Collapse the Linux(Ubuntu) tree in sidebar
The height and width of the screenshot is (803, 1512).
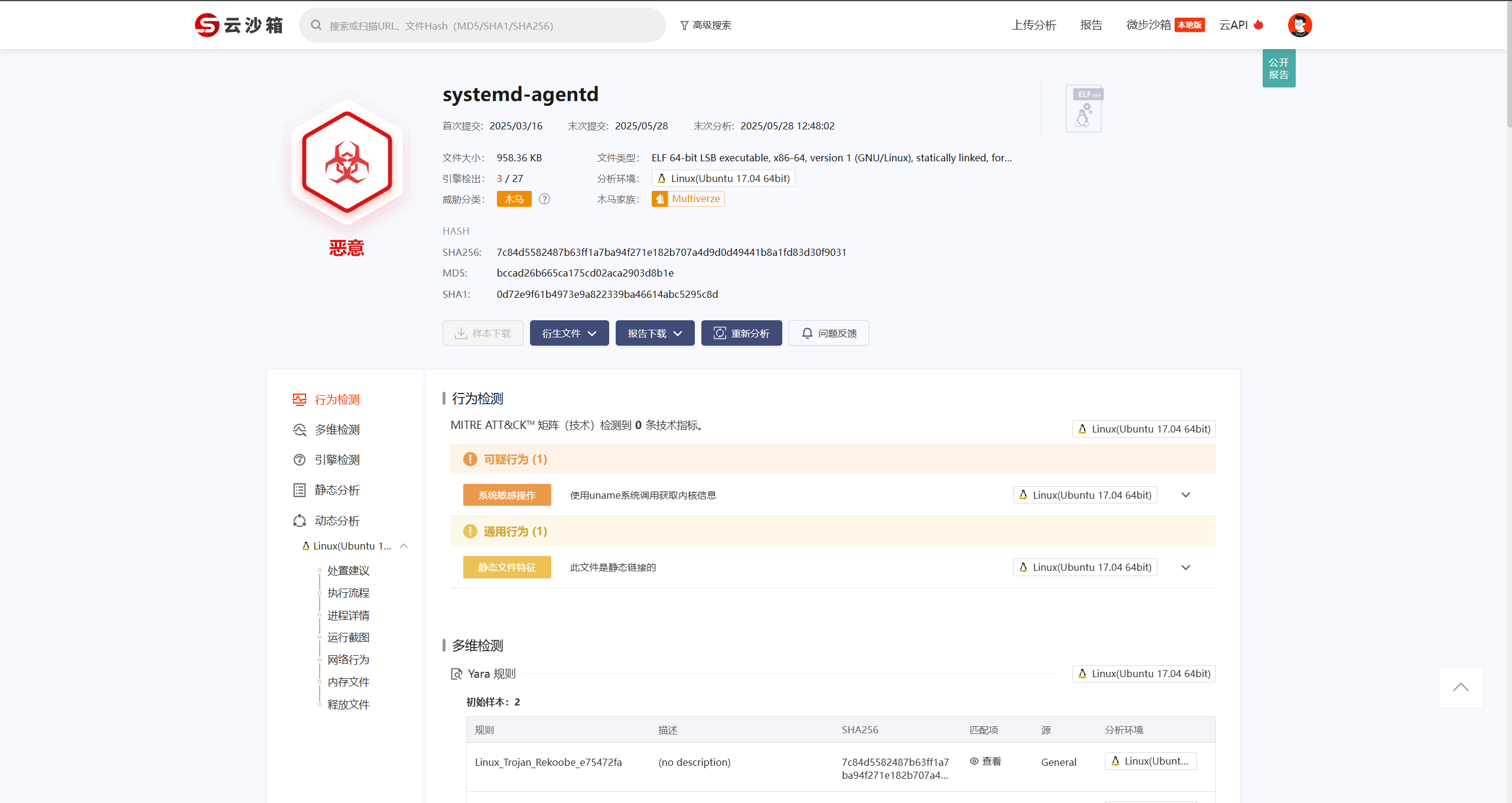(x=404, y=546)
